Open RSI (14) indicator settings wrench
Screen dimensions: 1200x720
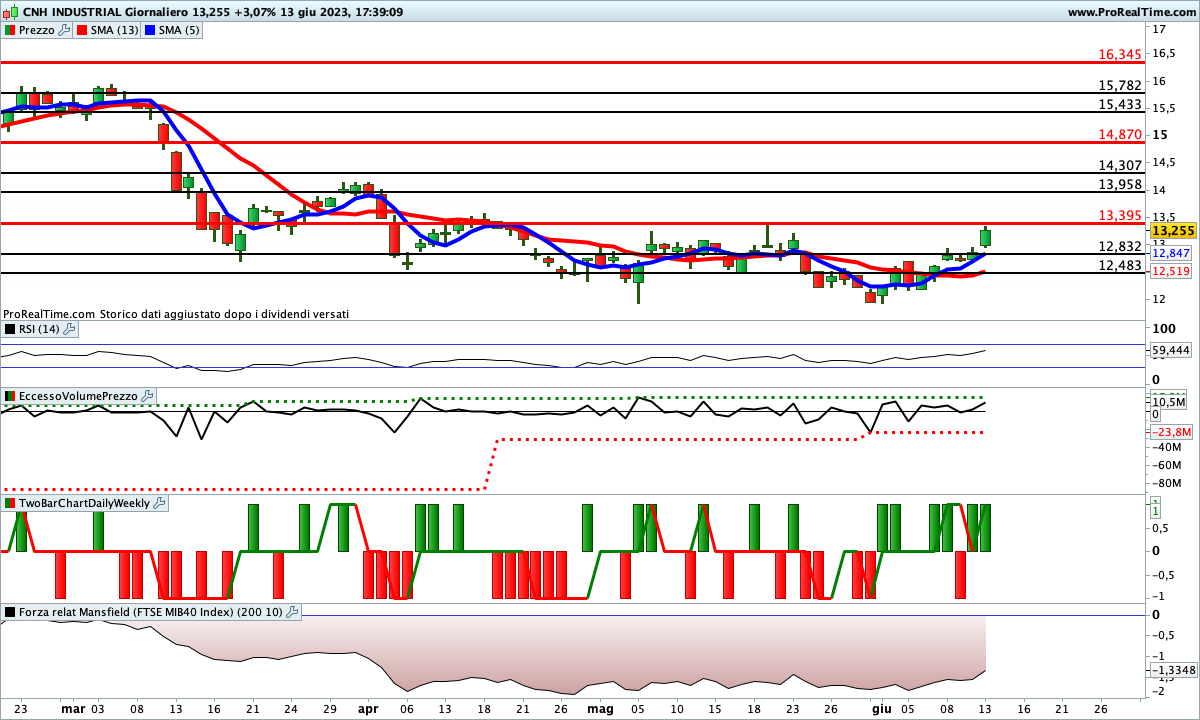pyautogui.click(x=69, y=329)
